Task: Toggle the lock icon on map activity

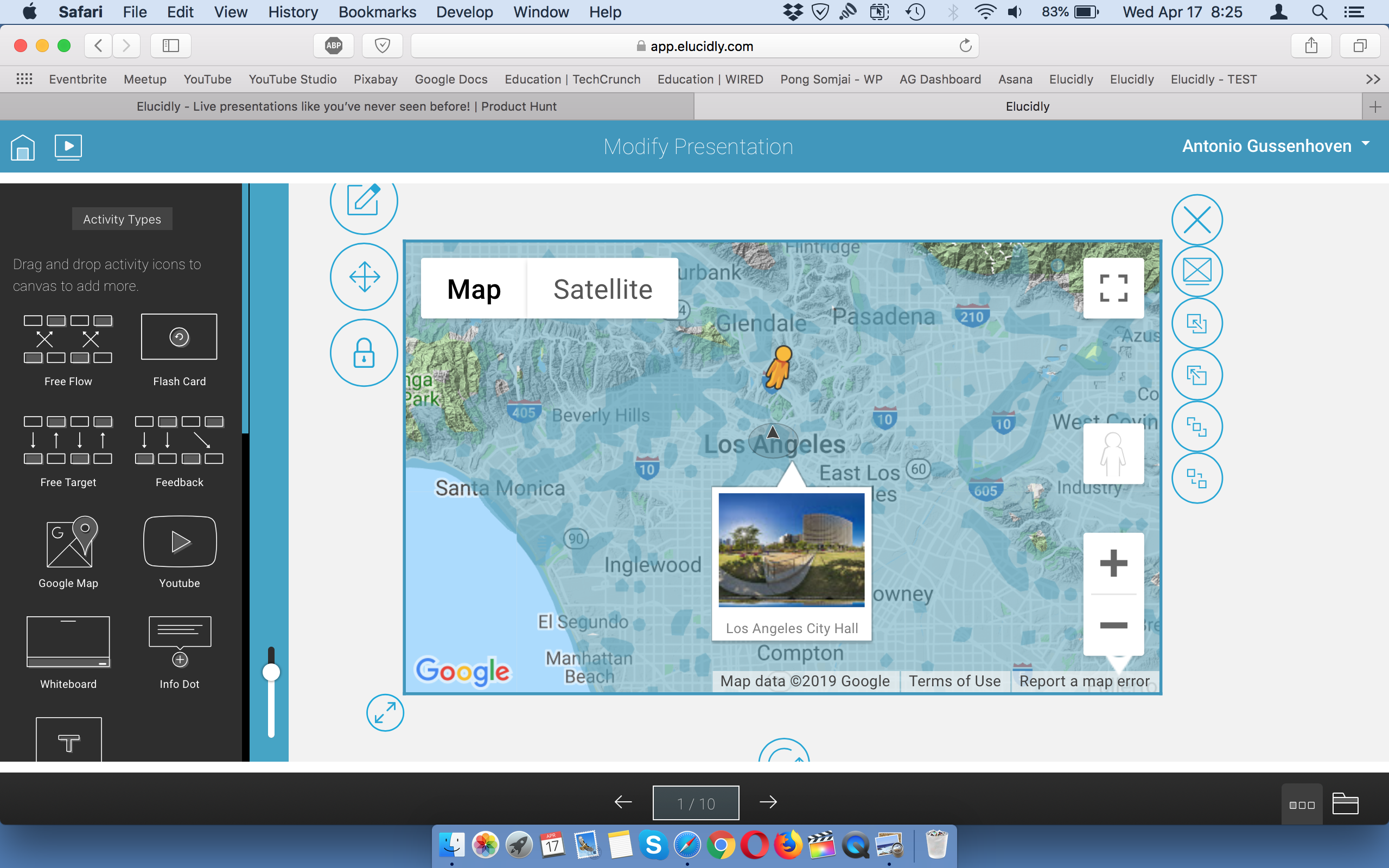Action: pyautogui.click(x=364, y=353)
